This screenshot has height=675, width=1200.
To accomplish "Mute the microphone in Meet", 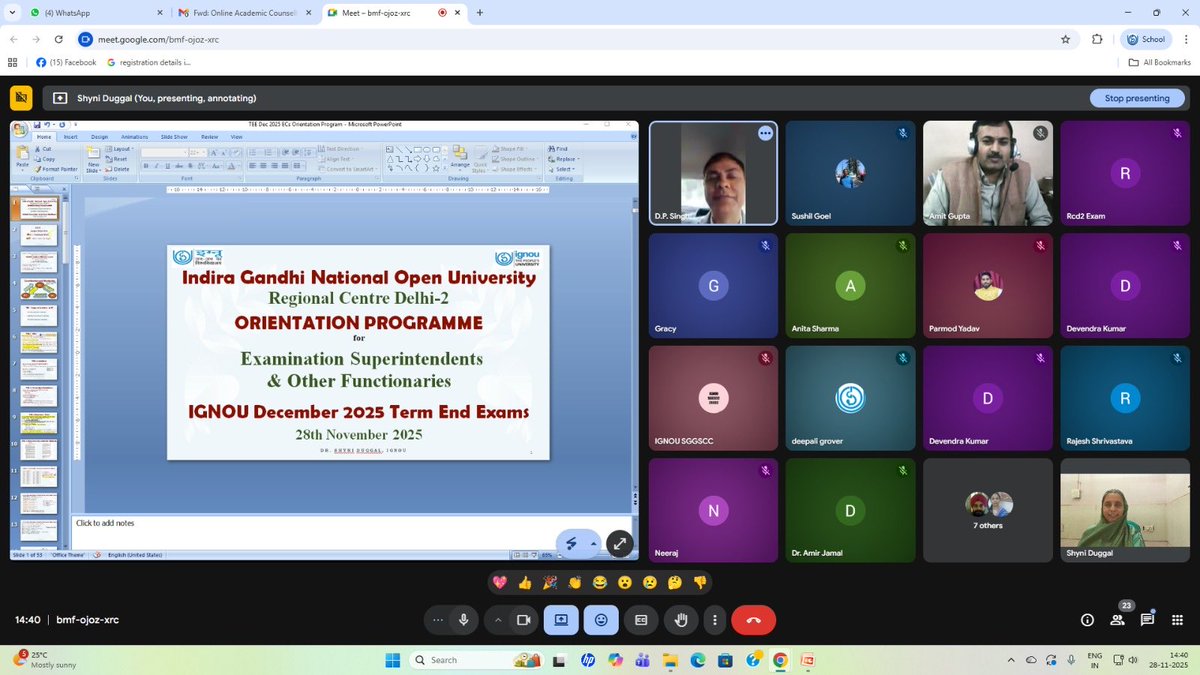I will tap(464, 620).
